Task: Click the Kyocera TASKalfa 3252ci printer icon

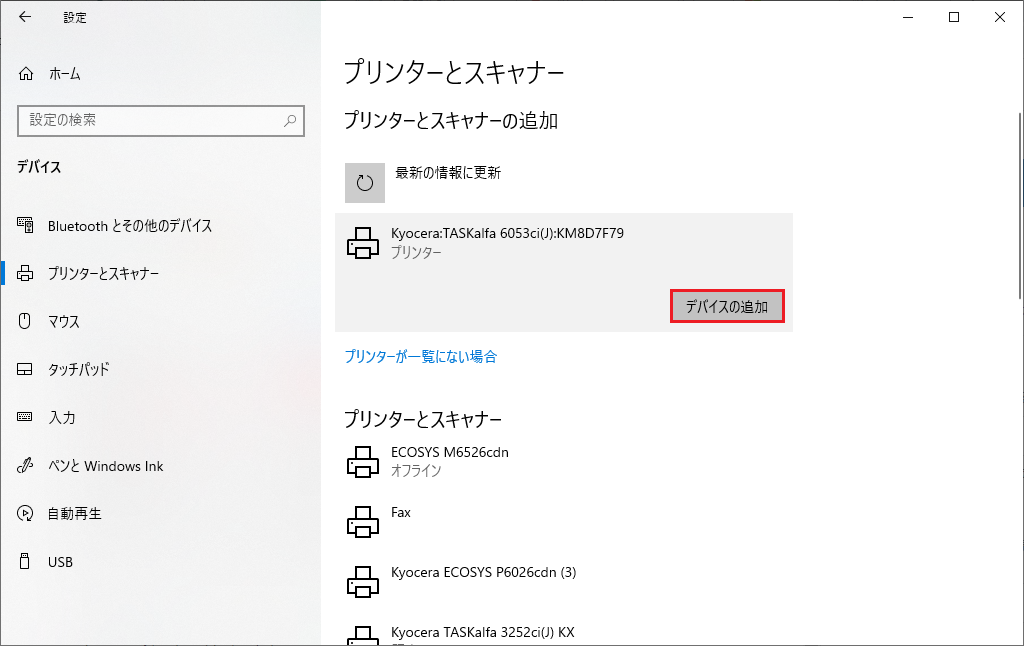Action: coord(362,634)
